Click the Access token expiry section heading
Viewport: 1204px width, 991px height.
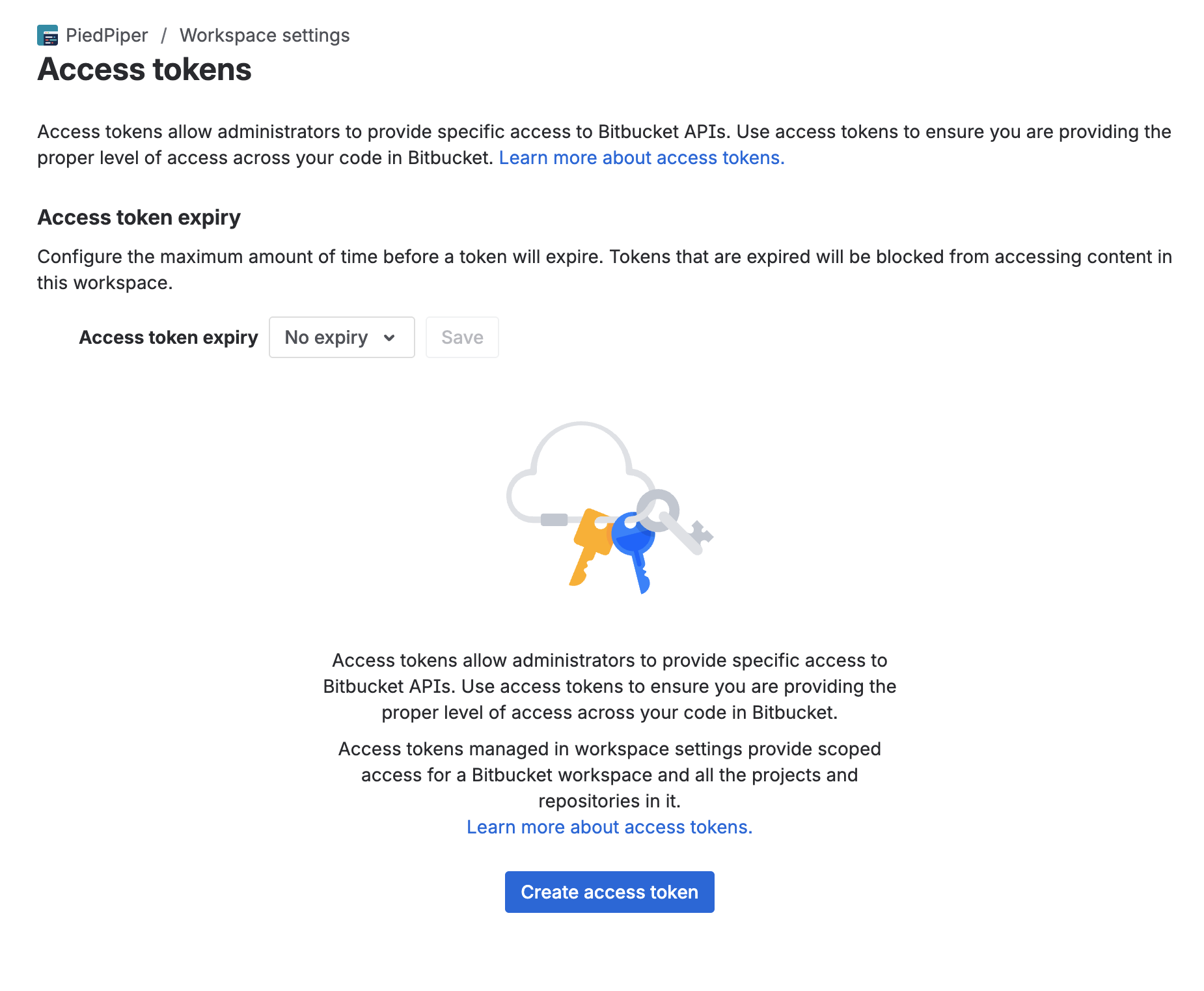pos(139,217)
